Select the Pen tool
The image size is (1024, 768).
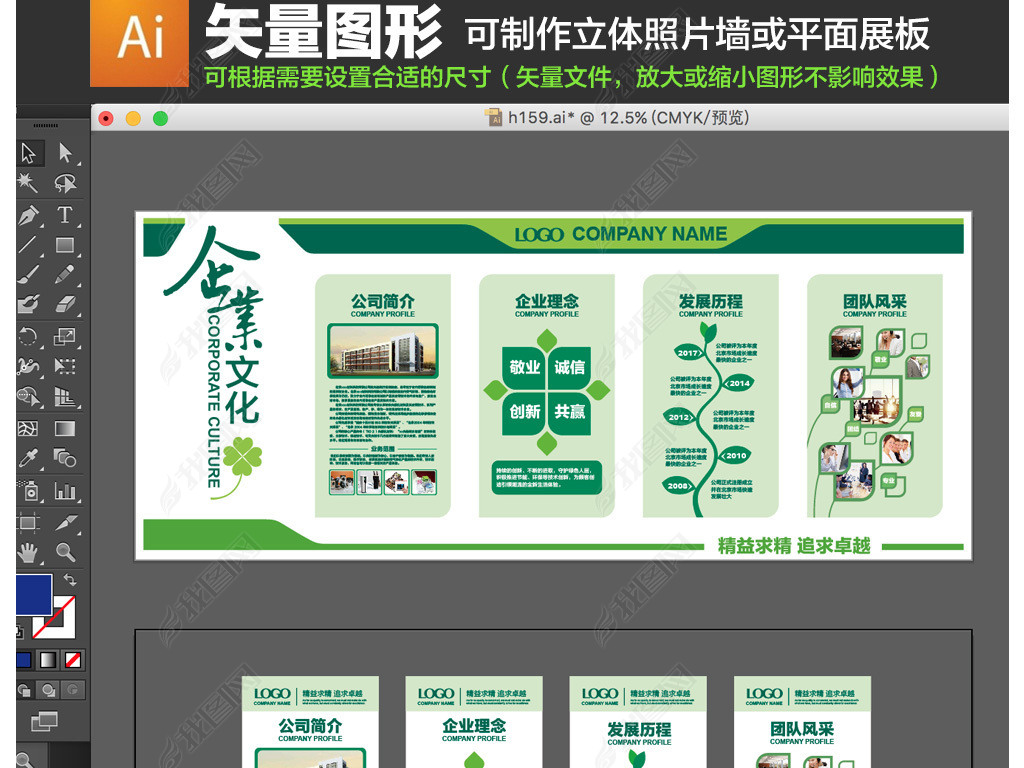[28, 215]
